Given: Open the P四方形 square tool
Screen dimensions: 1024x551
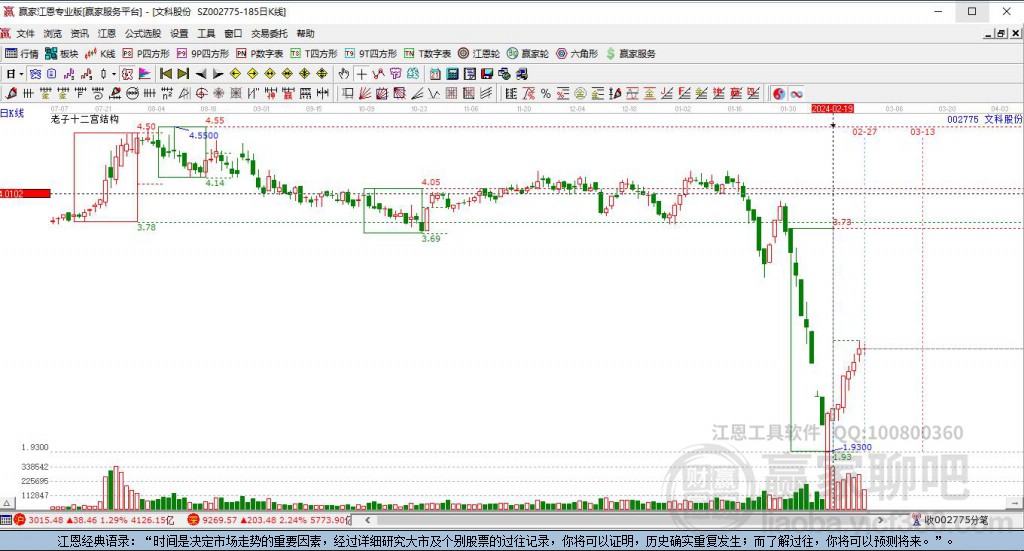Looking at the screenshot, I should 146,54.
